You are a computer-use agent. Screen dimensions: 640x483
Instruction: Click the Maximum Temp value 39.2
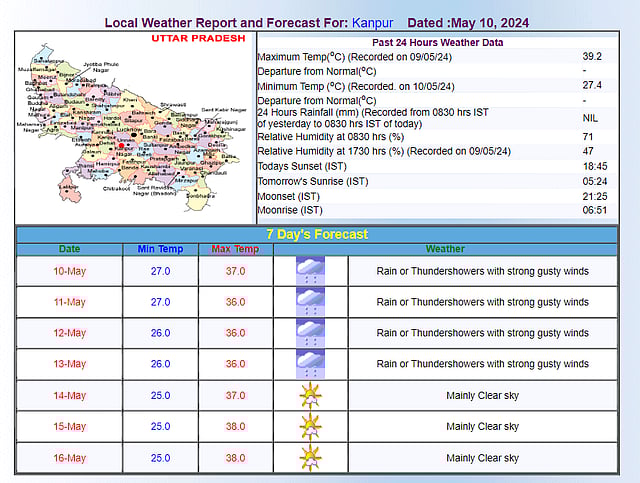click(594, 57)
